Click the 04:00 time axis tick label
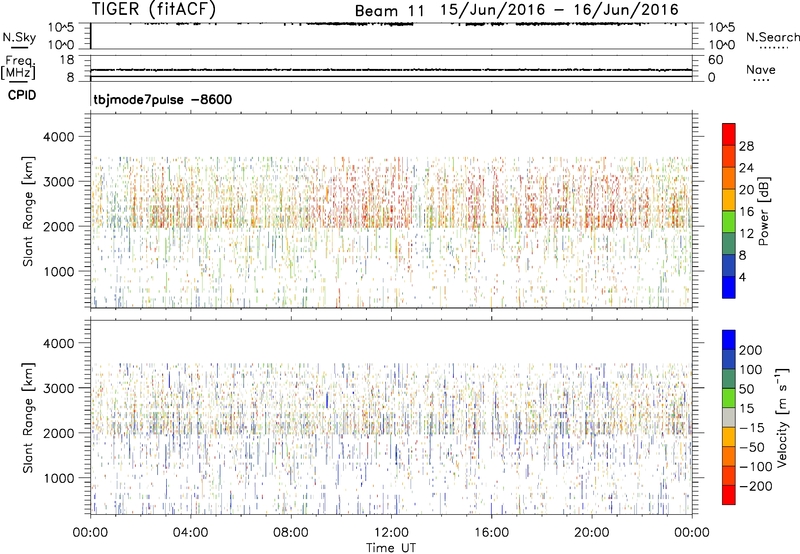This screenshot has width=800, height=554. pyautogui.click(x=190, y=533)
